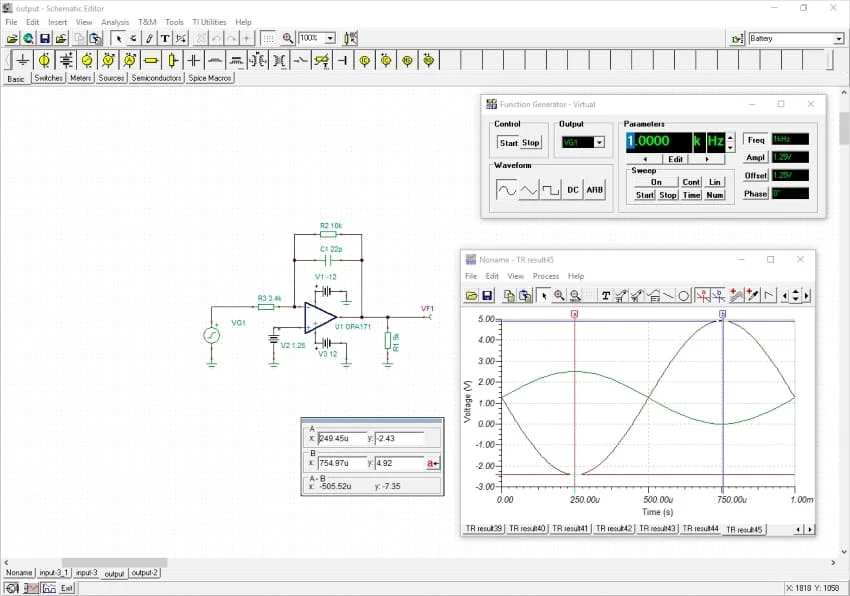
Task: Toggle the Lin sweep mode button
Action: (715, 182)
